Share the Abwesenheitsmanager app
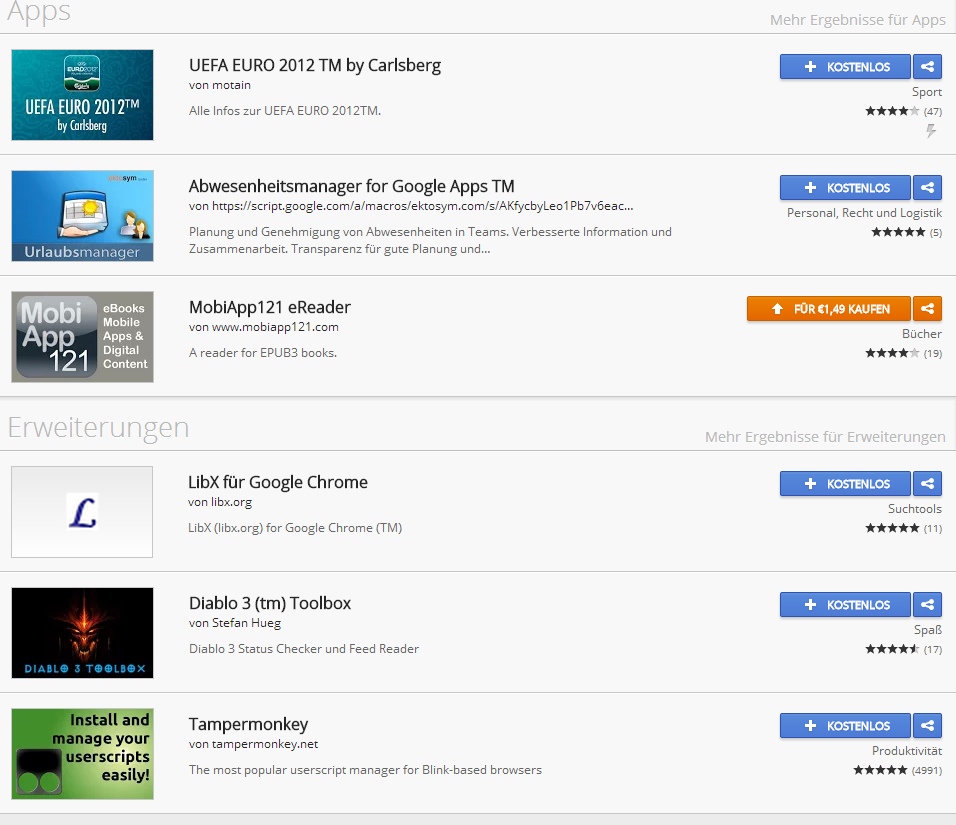 tap(927, 188)
